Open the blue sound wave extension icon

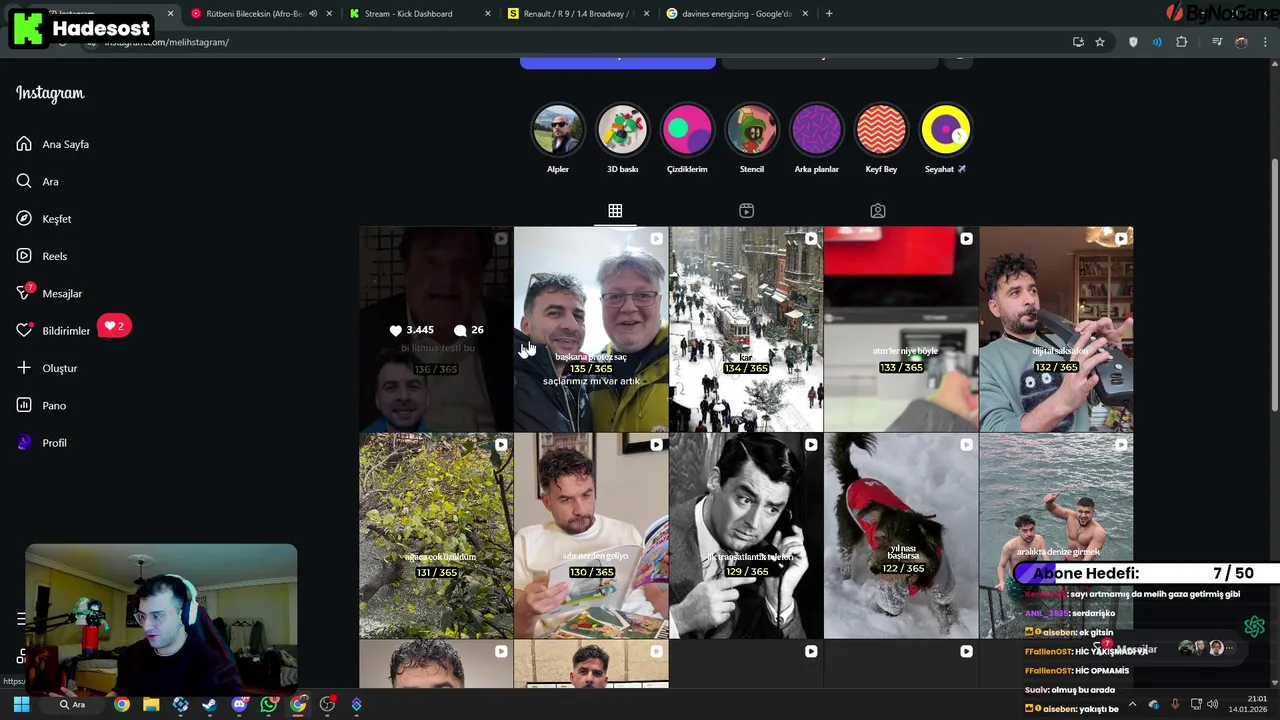pyautogui.click(x=1157, y=42)
